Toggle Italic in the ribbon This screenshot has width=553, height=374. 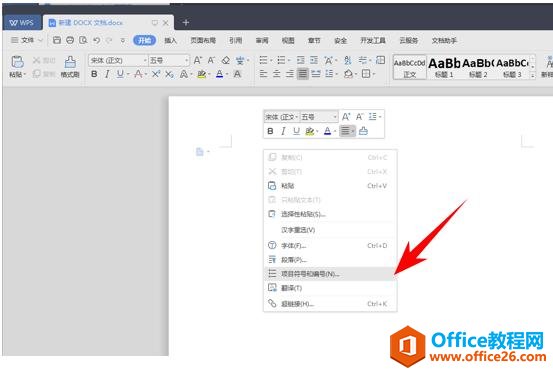click(x=107, y=74)
